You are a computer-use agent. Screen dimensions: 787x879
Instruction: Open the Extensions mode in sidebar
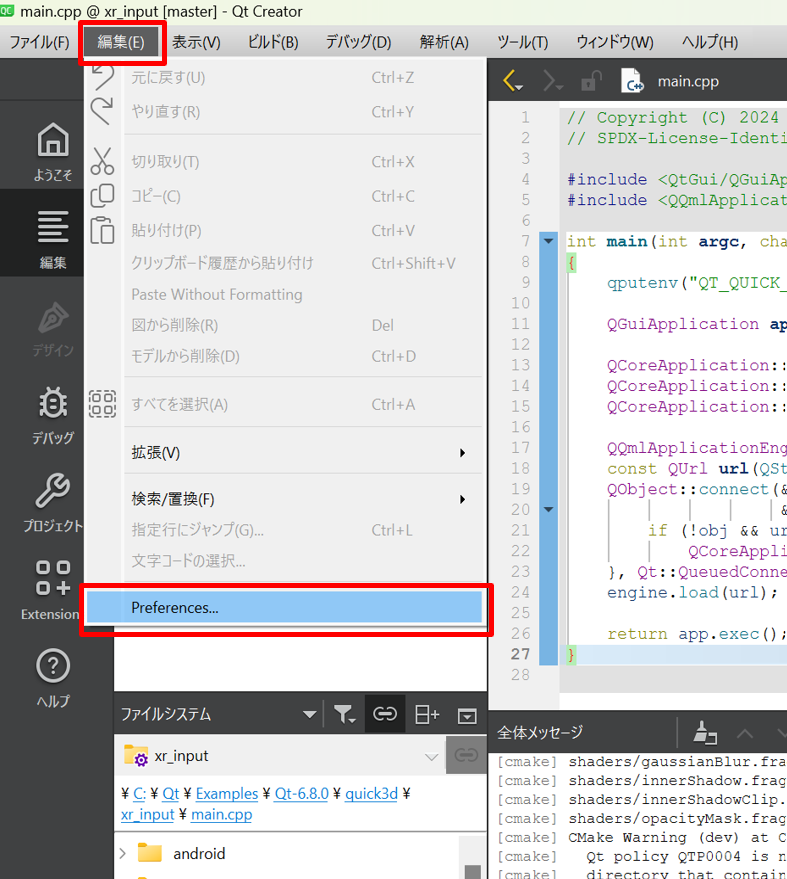point(54,588)
